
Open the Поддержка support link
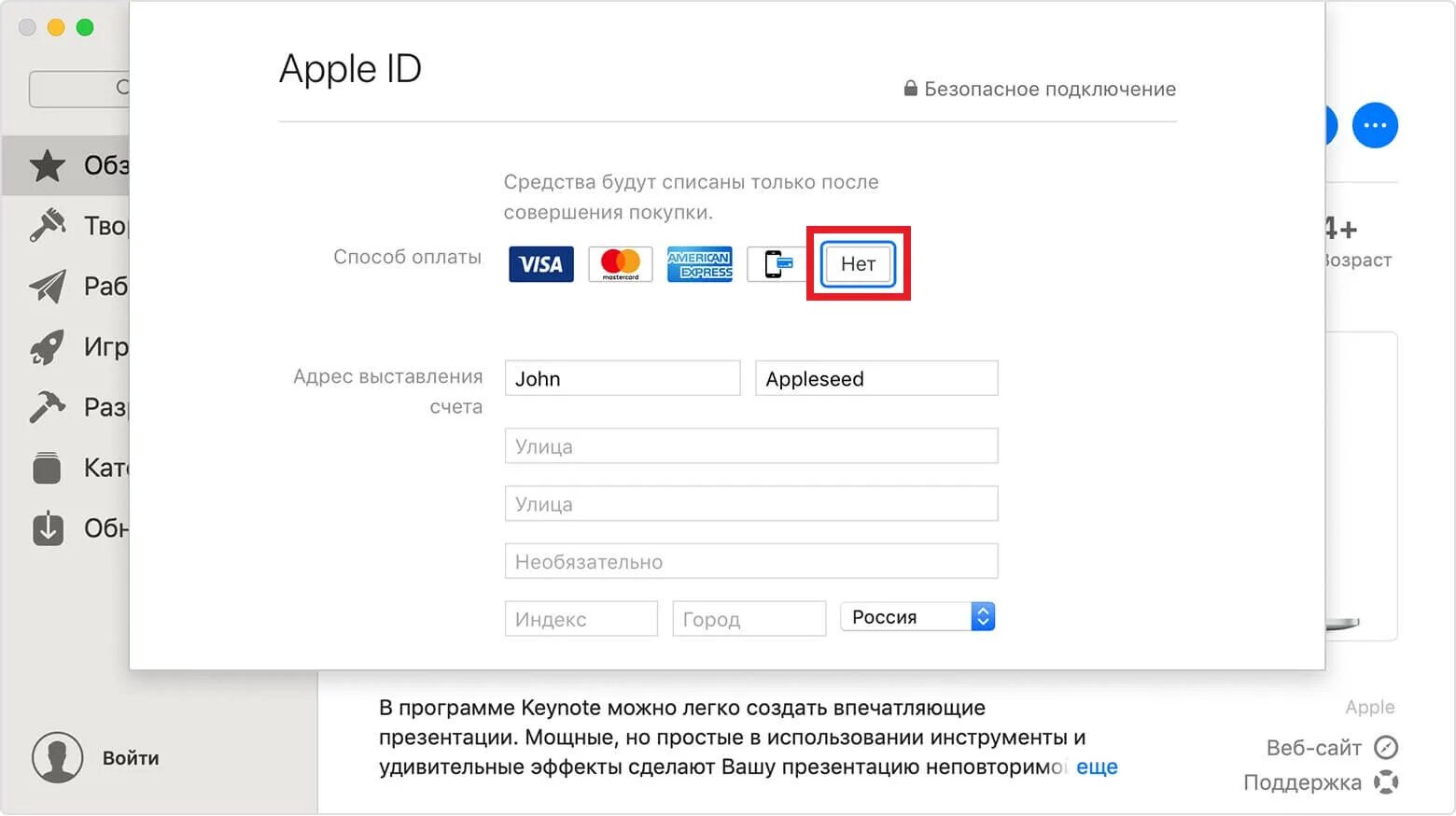pos(1321,782)
